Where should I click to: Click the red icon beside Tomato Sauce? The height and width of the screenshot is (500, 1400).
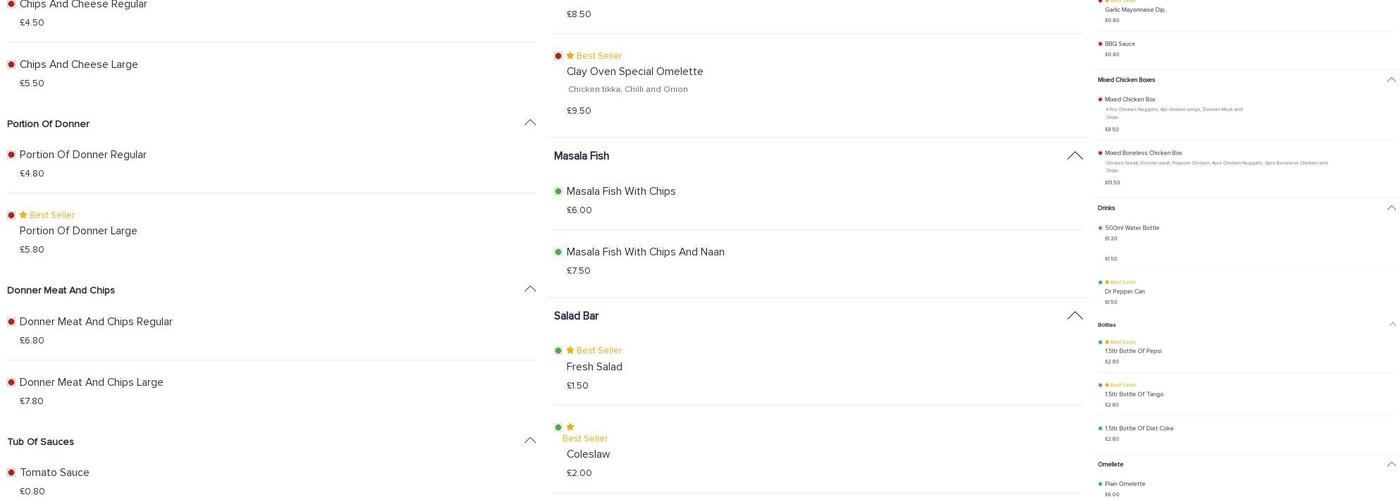pyautogui.click(x=11, y=473)
